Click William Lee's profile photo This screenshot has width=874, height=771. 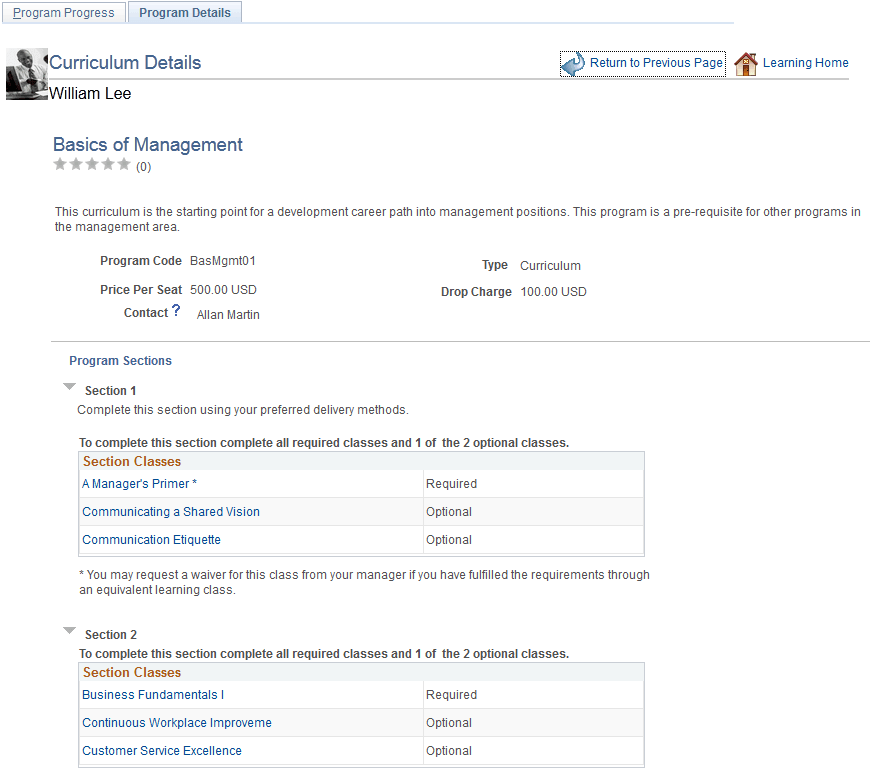[x=25, y=74]
